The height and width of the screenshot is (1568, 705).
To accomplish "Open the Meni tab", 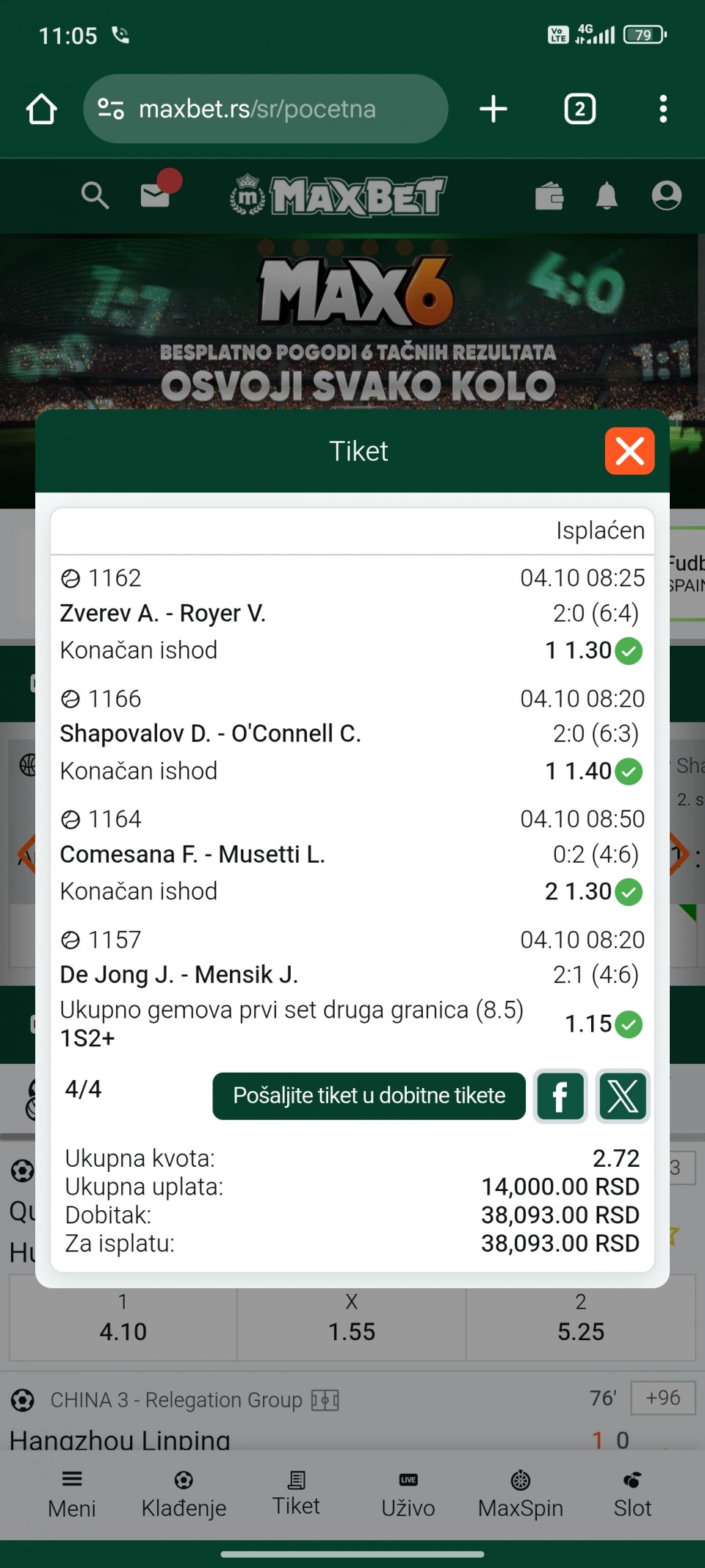I will (x=72, y=1495).
